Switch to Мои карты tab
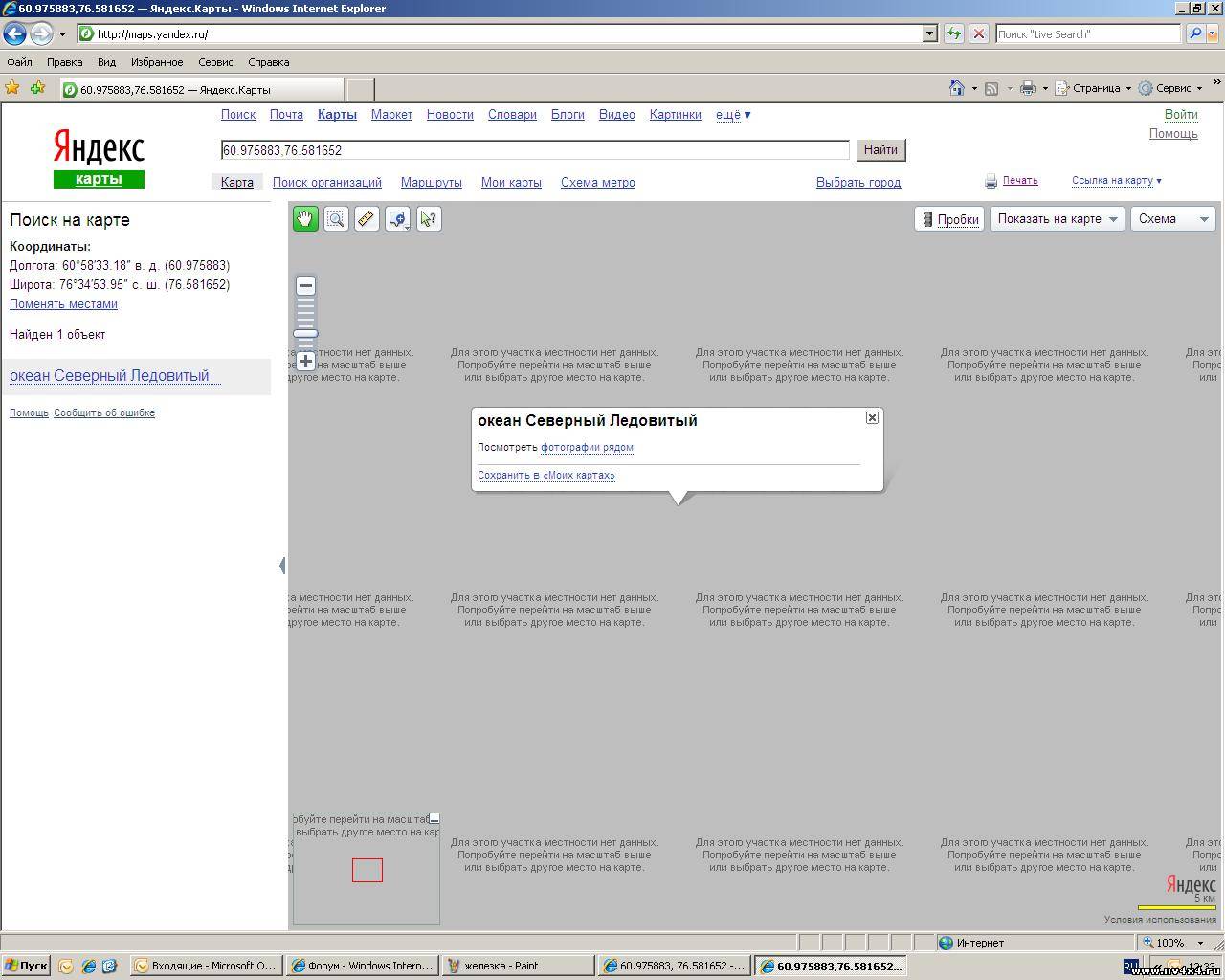This screenshot has height=980, width=1225. click(511, 183)
